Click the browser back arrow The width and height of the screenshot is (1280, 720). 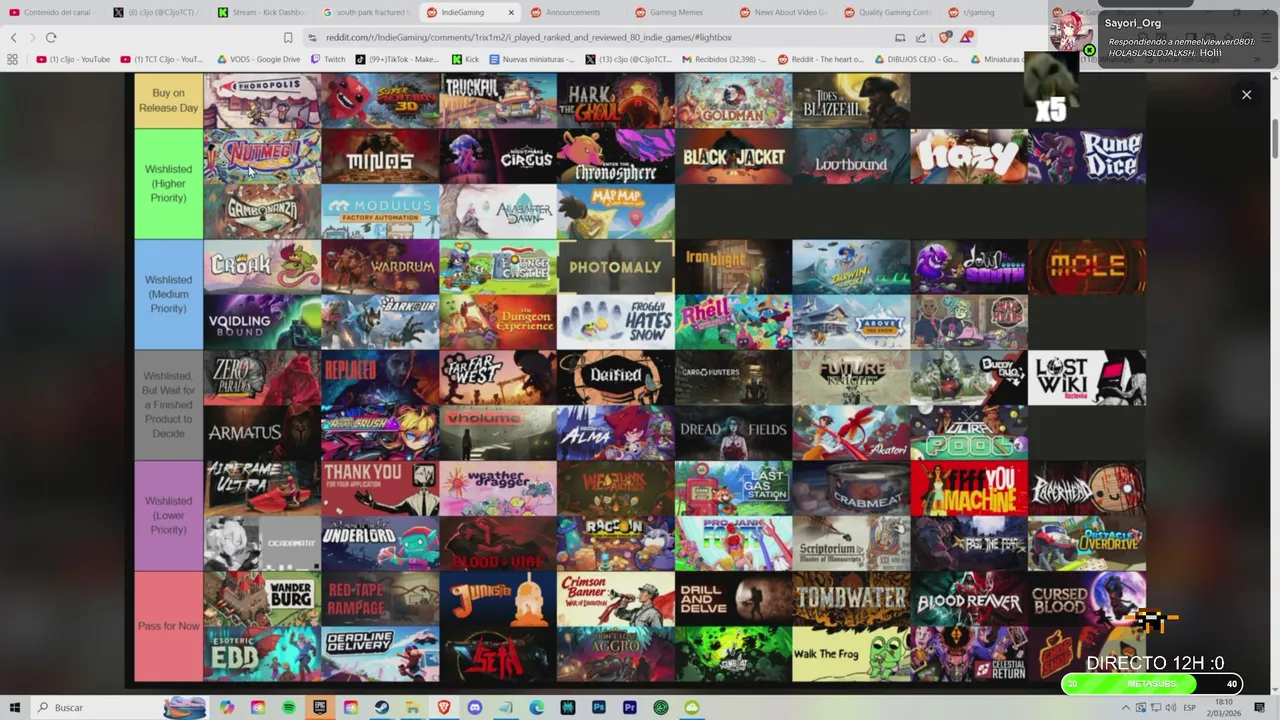click(13, 37)
